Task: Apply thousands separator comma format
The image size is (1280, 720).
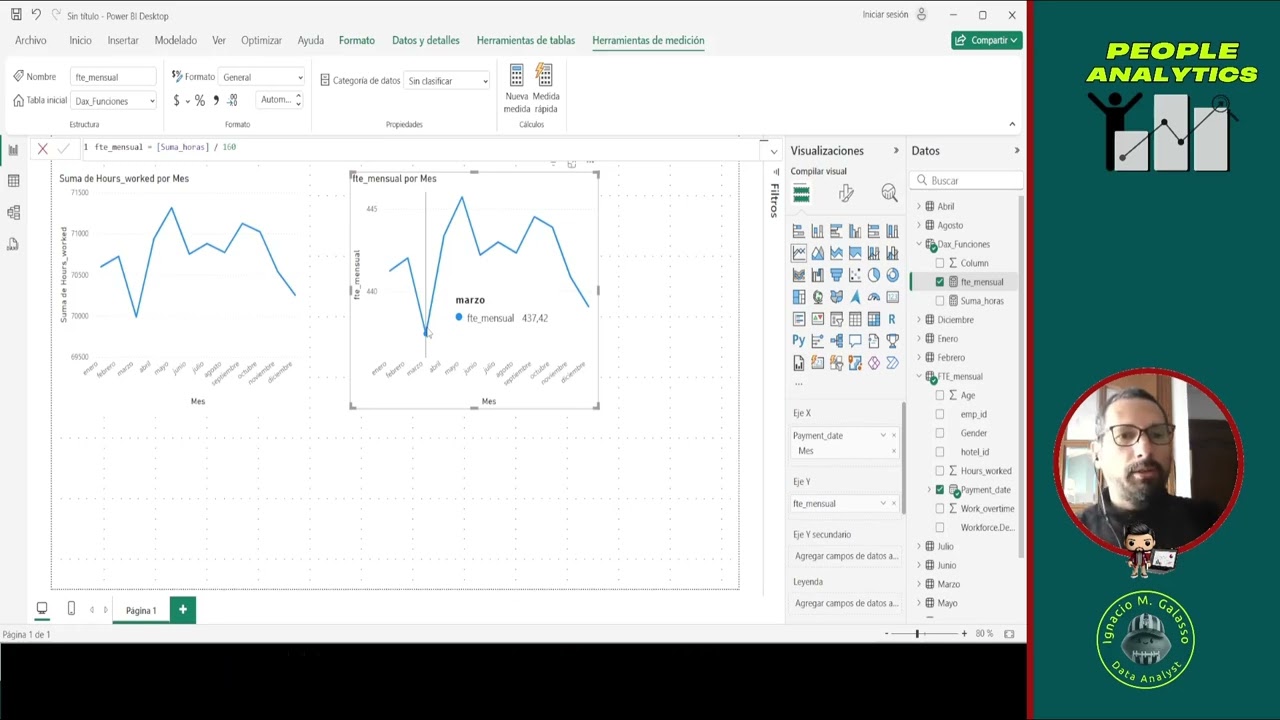Action: tap(216, 100)
